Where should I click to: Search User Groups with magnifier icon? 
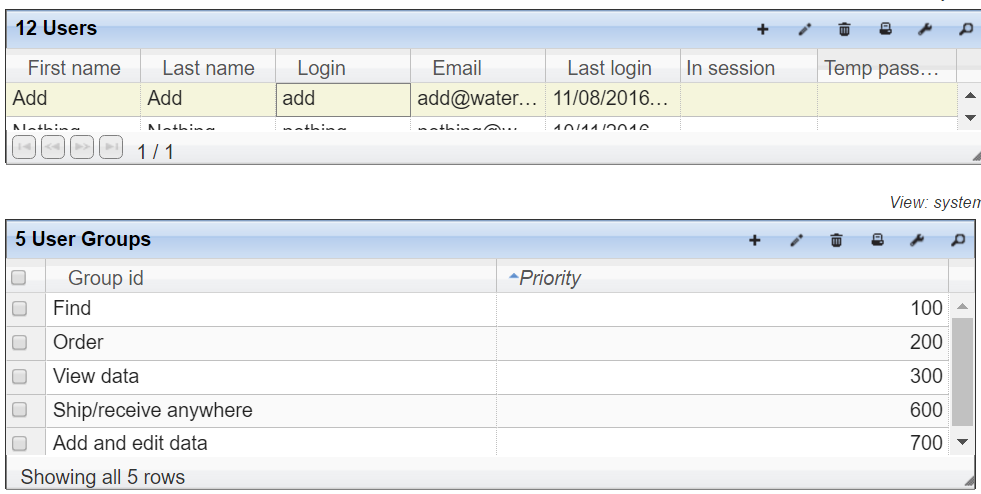coord(958,240)
